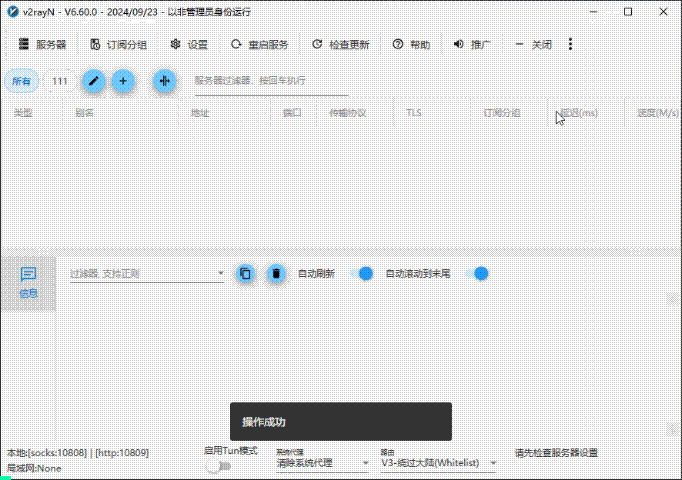This screenshot has width=682, height=480.
Task: Click the refresh icon beside 检查更新
Action: coord(317,44)
